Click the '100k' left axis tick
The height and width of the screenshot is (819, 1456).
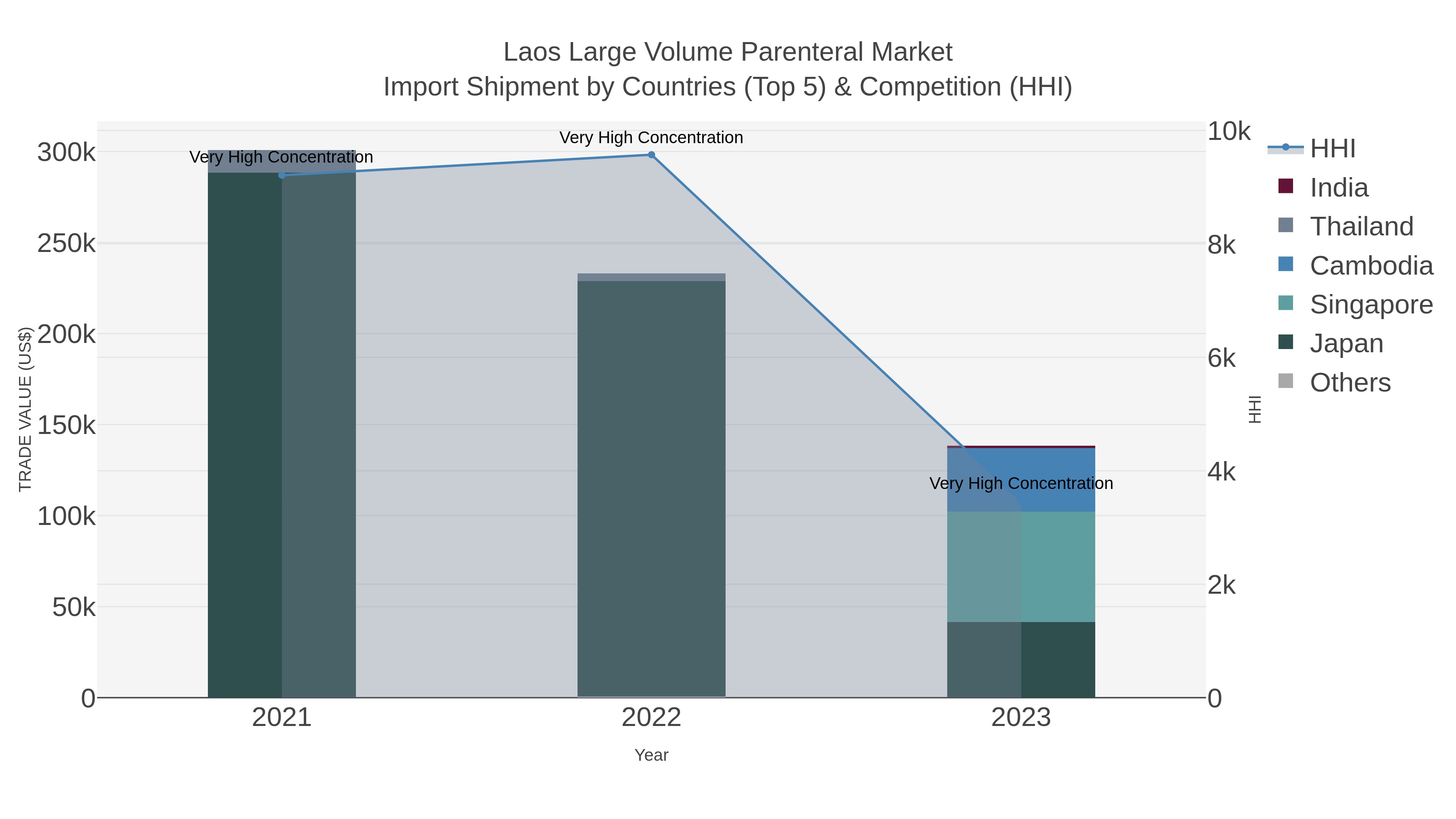coord(67,516)
